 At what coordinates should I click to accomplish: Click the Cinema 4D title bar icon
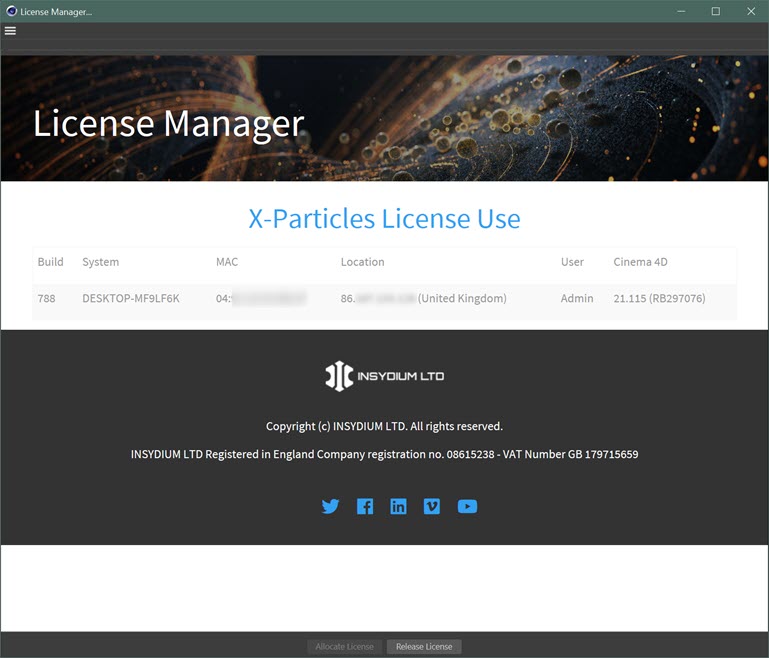(11, 11)
